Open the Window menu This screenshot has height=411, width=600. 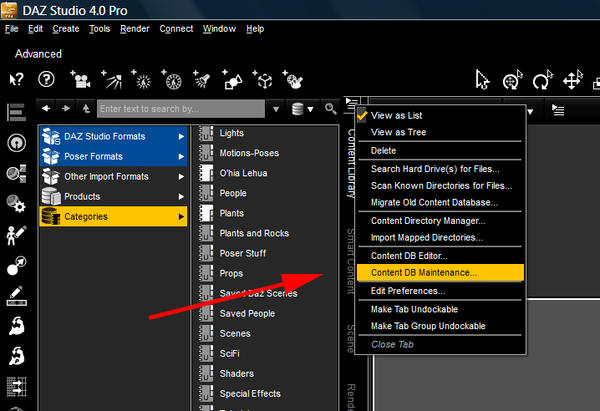pyautogui.click(x=219, y=29)
